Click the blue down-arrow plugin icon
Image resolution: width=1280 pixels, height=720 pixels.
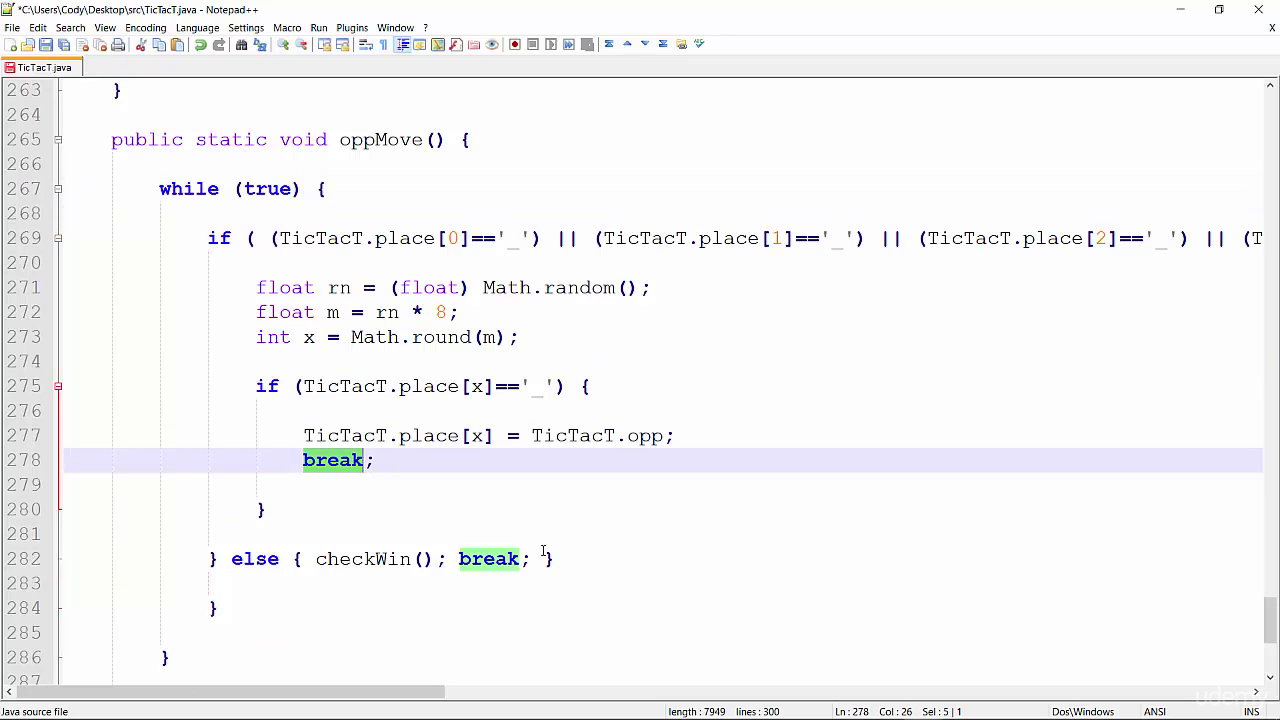pyautogui.click(x=645, y=44)
